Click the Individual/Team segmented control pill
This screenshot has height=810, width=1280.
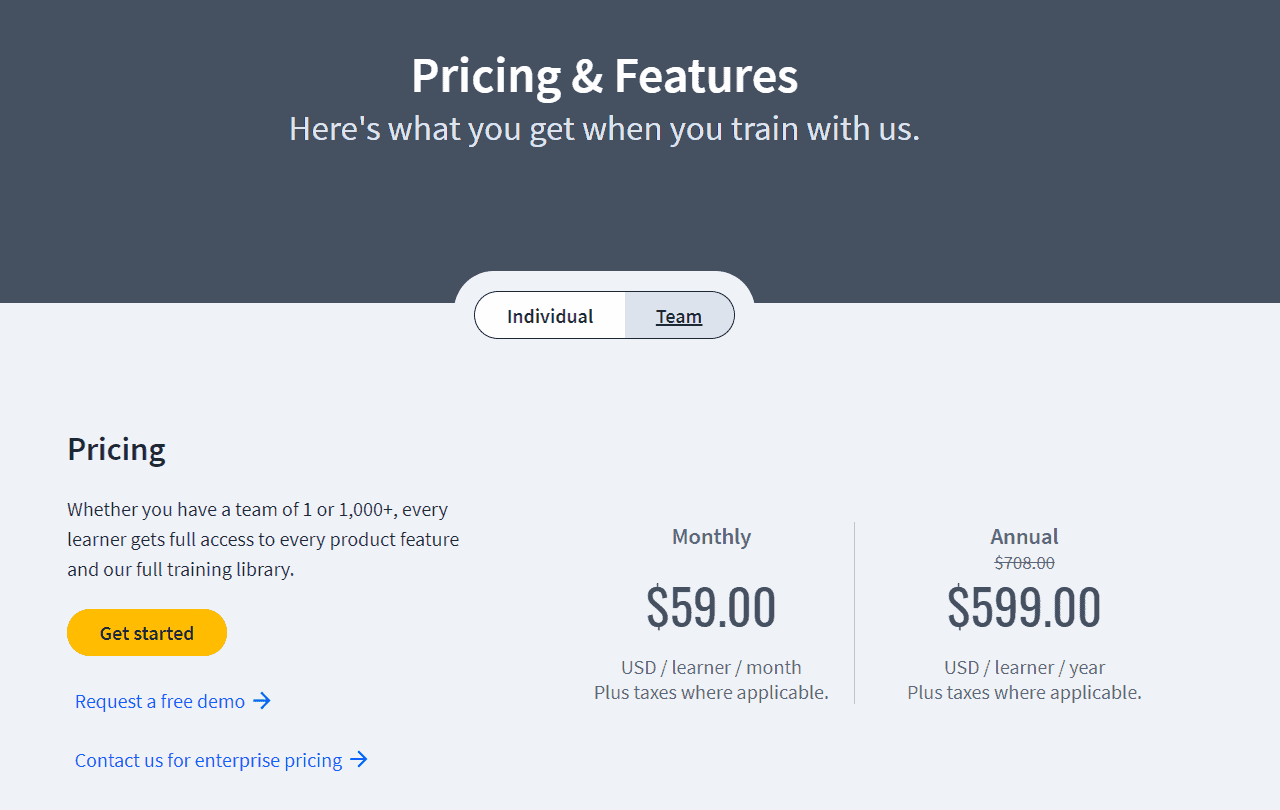click(x=604, y=315)
